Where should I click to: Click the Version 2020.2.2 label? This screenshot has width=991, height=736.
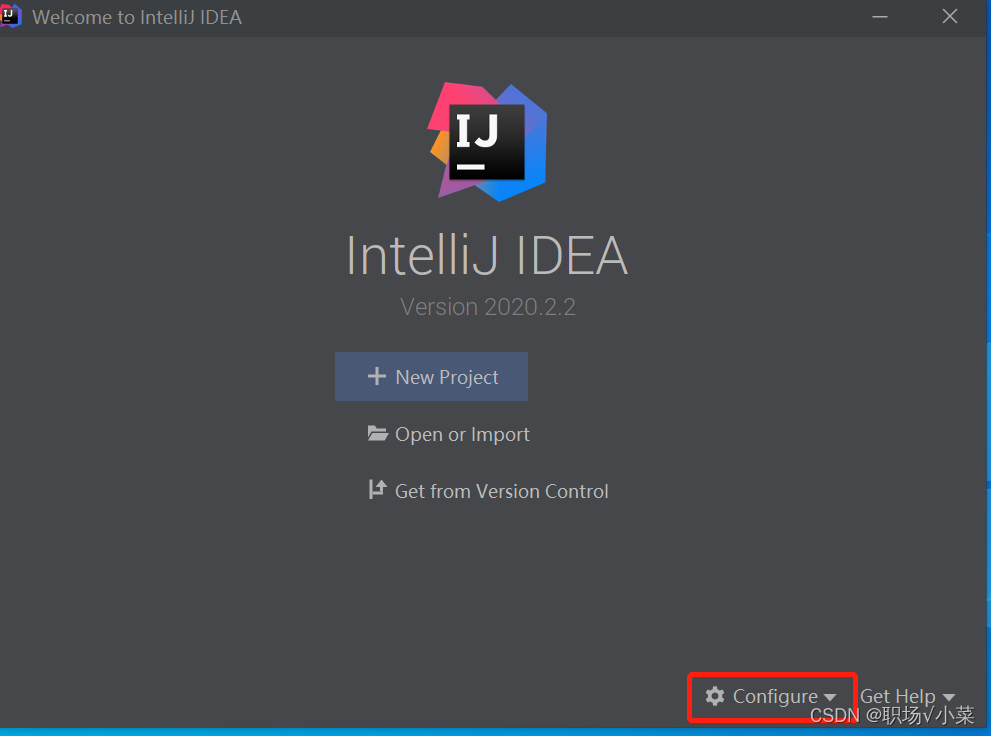(487, 307)
